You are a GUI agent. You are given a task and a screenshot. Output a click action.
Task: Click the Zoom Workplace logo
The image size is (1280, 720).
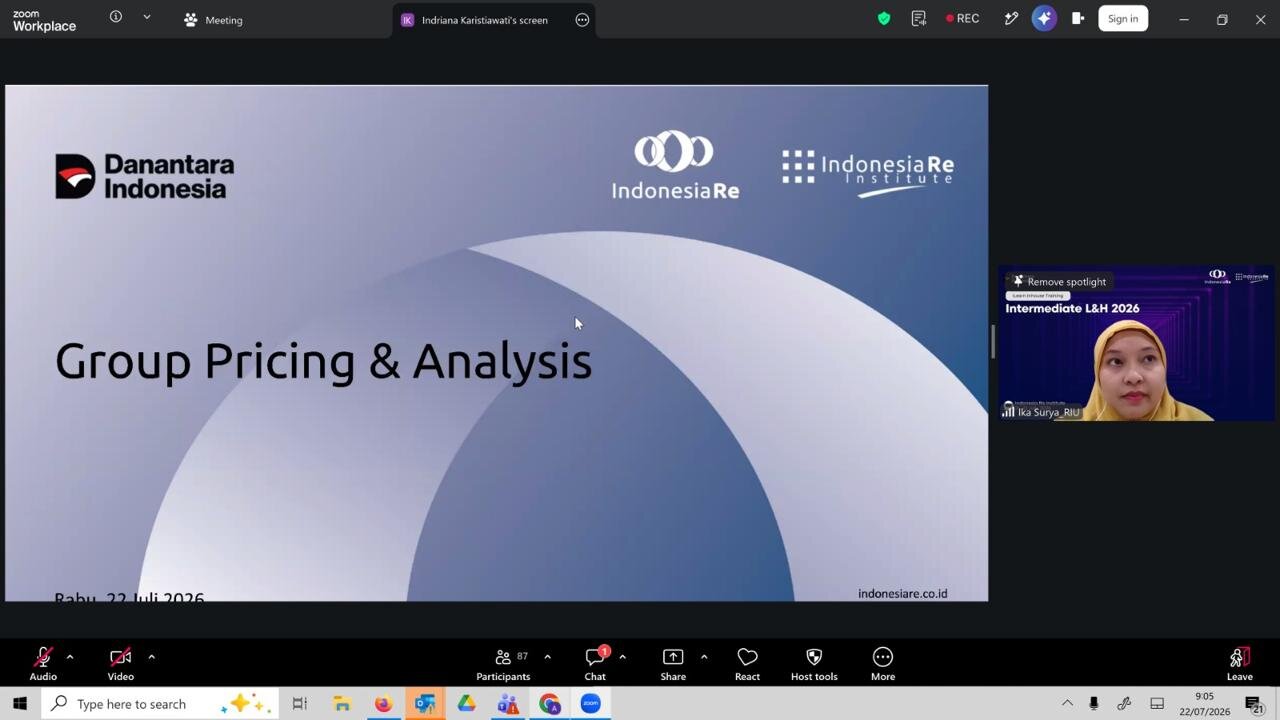[x=44, y=20]
